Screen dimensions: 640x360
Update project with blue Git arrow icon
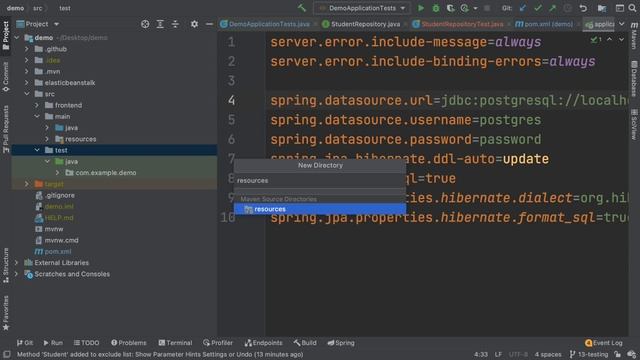click(523, 8)
